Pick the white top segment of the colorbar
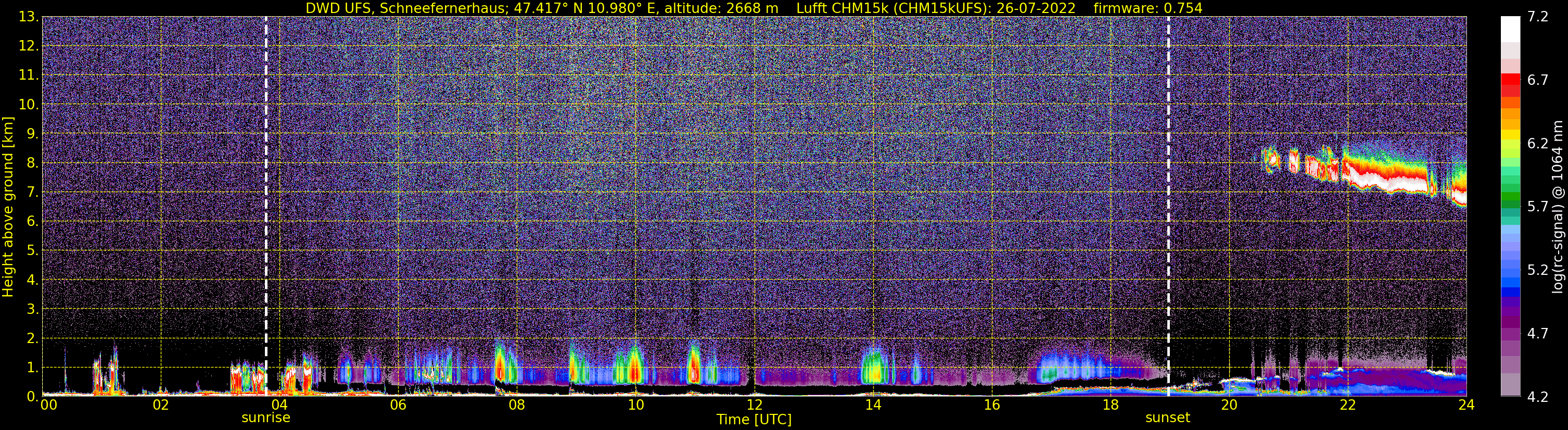Image resolution: width=1568 pixels, height=430 pixels. pos(1510,29)
